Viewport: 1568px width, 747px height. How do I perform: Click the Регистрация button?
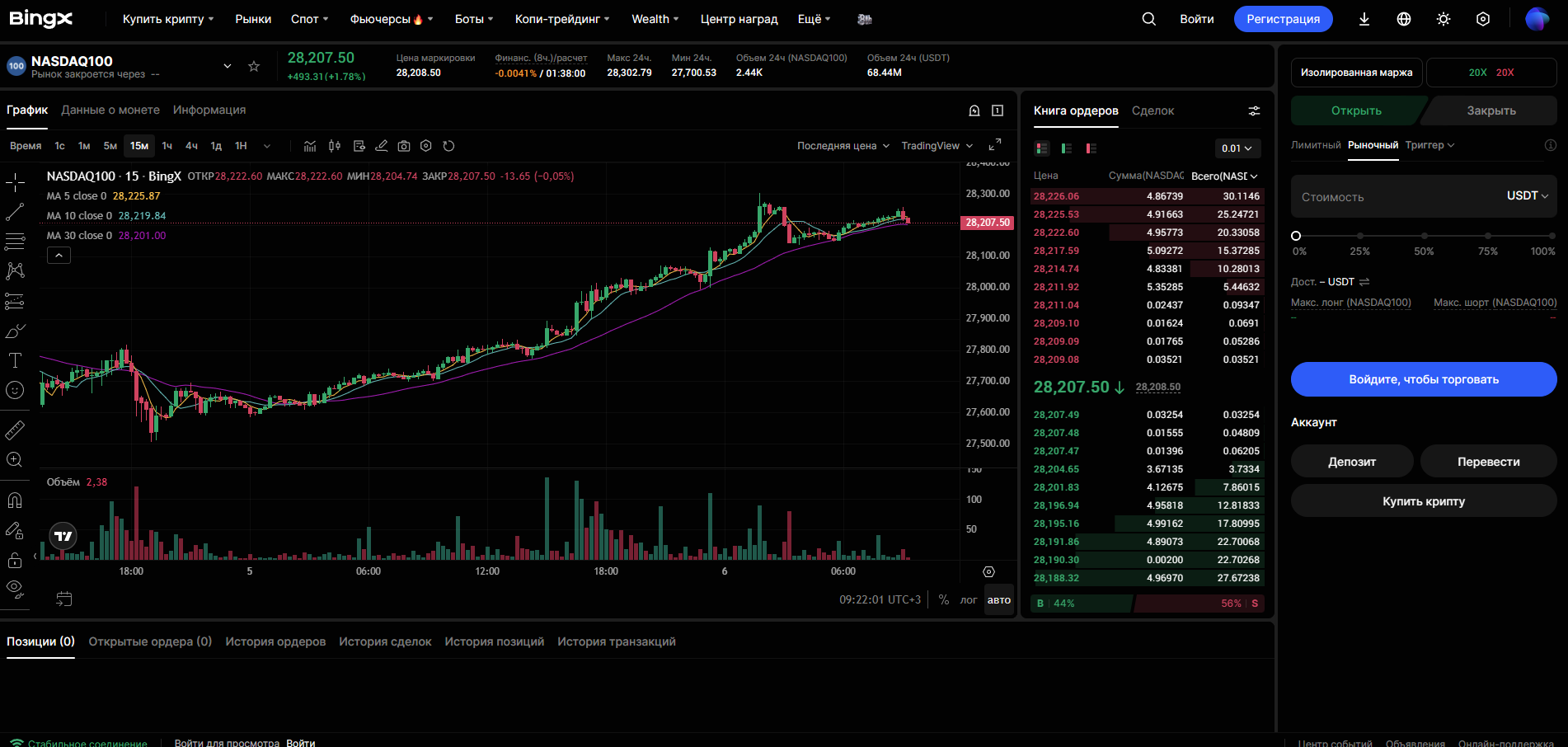[1284, 19]
